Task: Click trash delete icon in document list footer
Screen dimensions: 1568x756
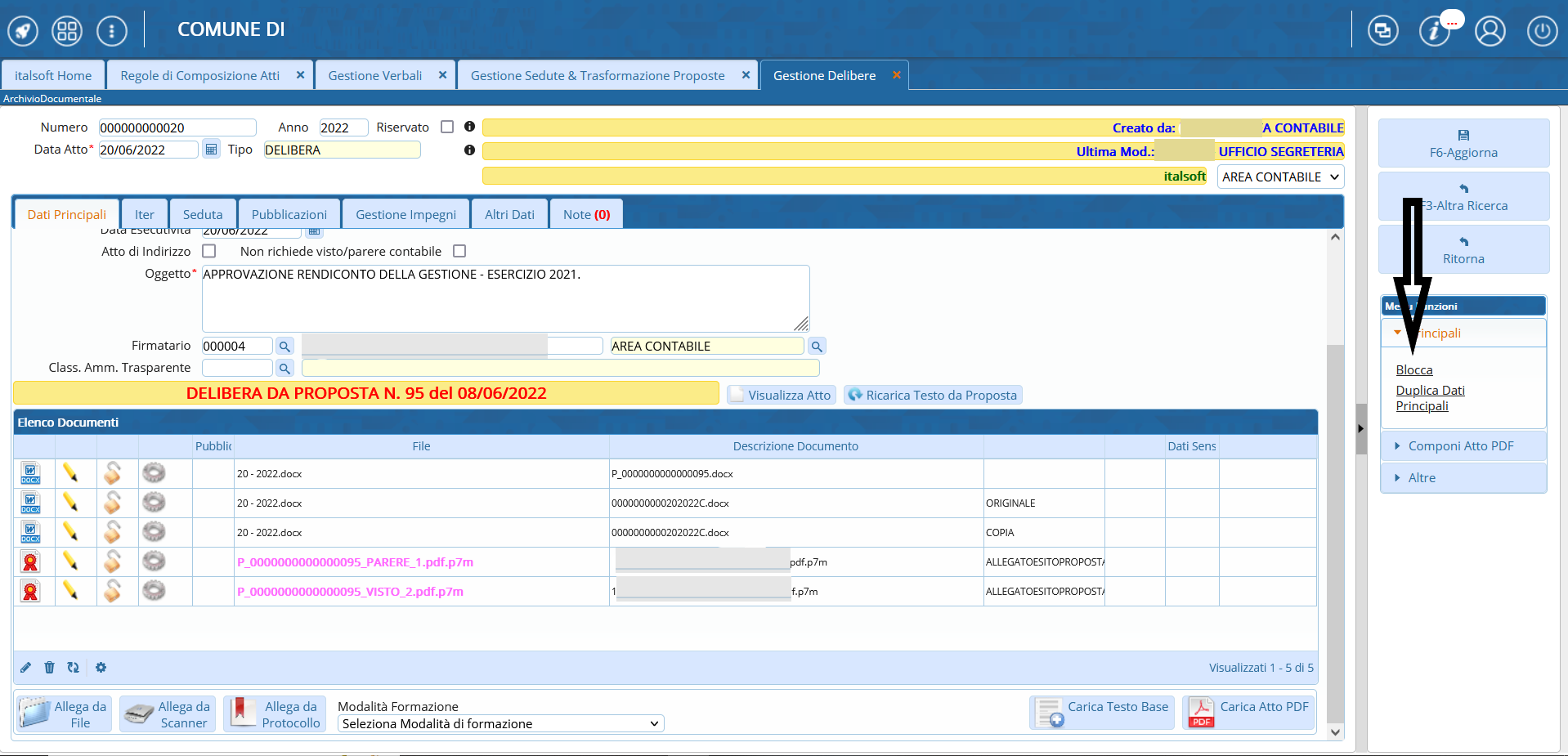Action: click(49, 668)
